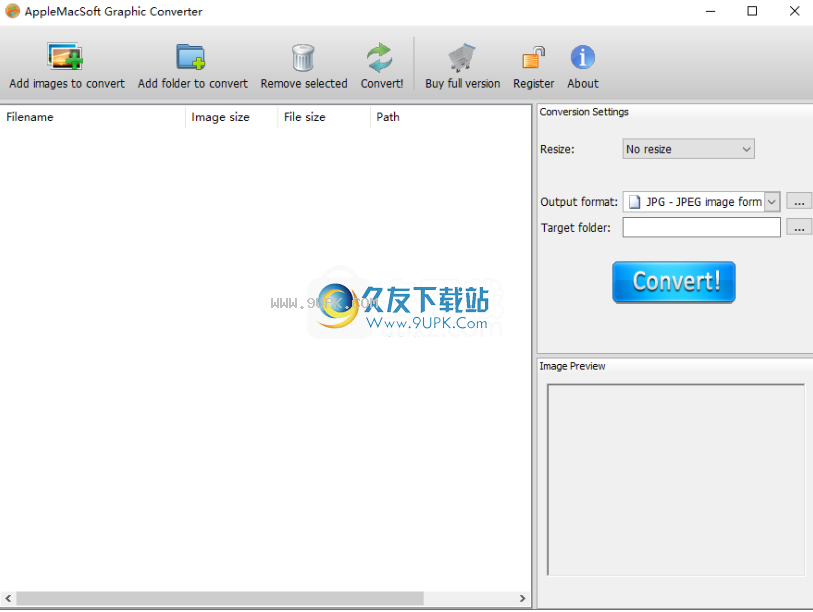The height and width of the screenshot is (612, 813).
Task: Sort by the Image size column header
Action: point(231,117)
